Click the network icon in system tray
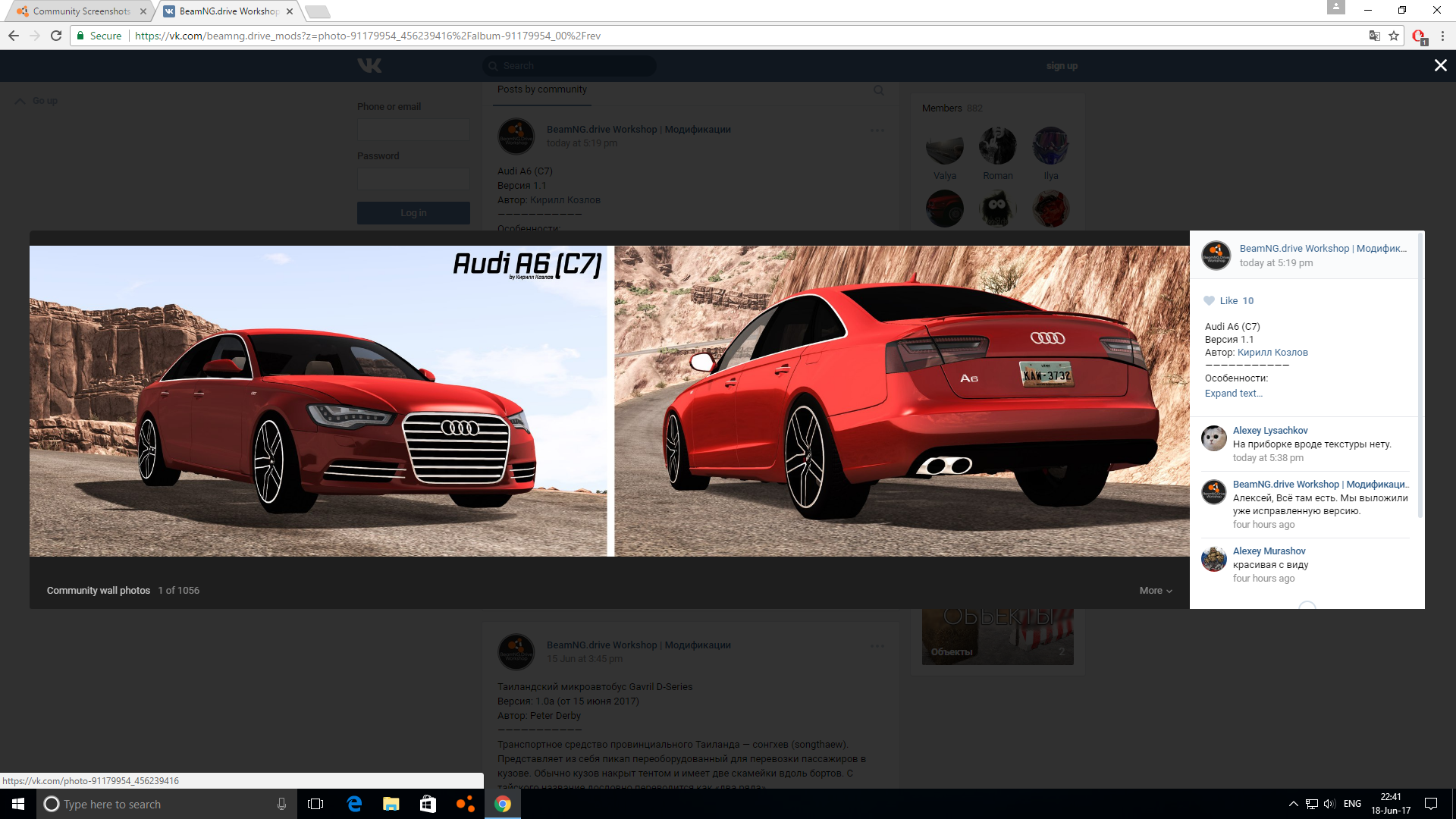 click(x=1312, y=804)
